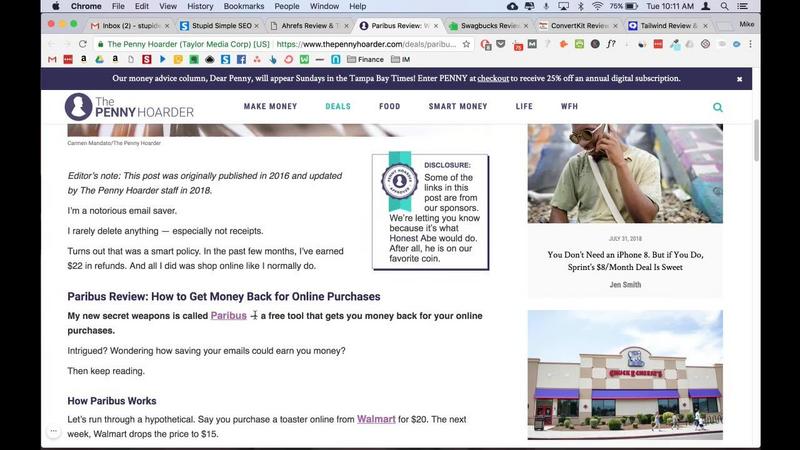Open the Finance bookmarks folder

point(365,59)
